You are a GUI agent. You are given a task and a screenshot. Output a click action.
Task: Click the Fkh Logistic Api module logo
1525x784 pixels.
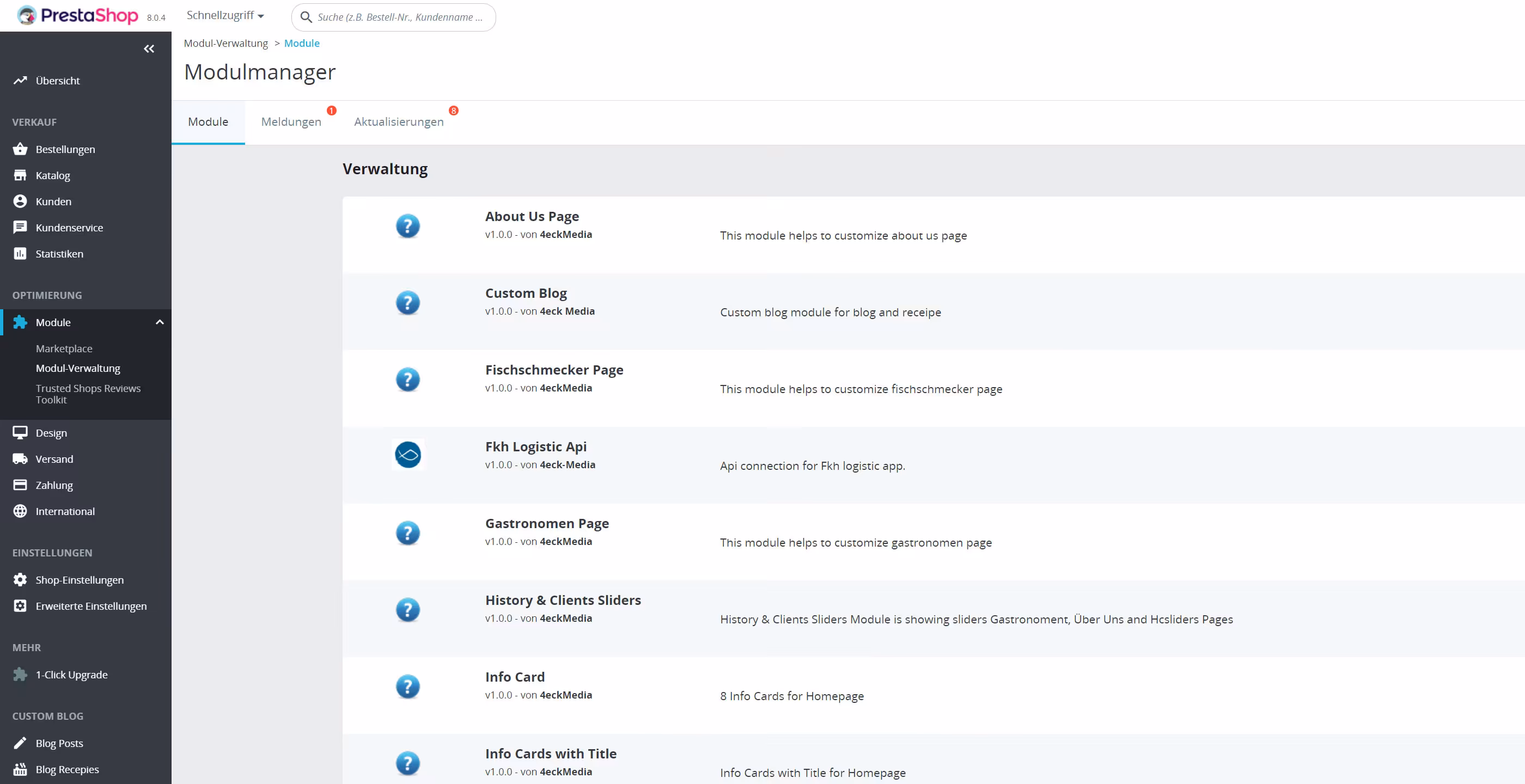pyautogui.click(x=408, y=455)
